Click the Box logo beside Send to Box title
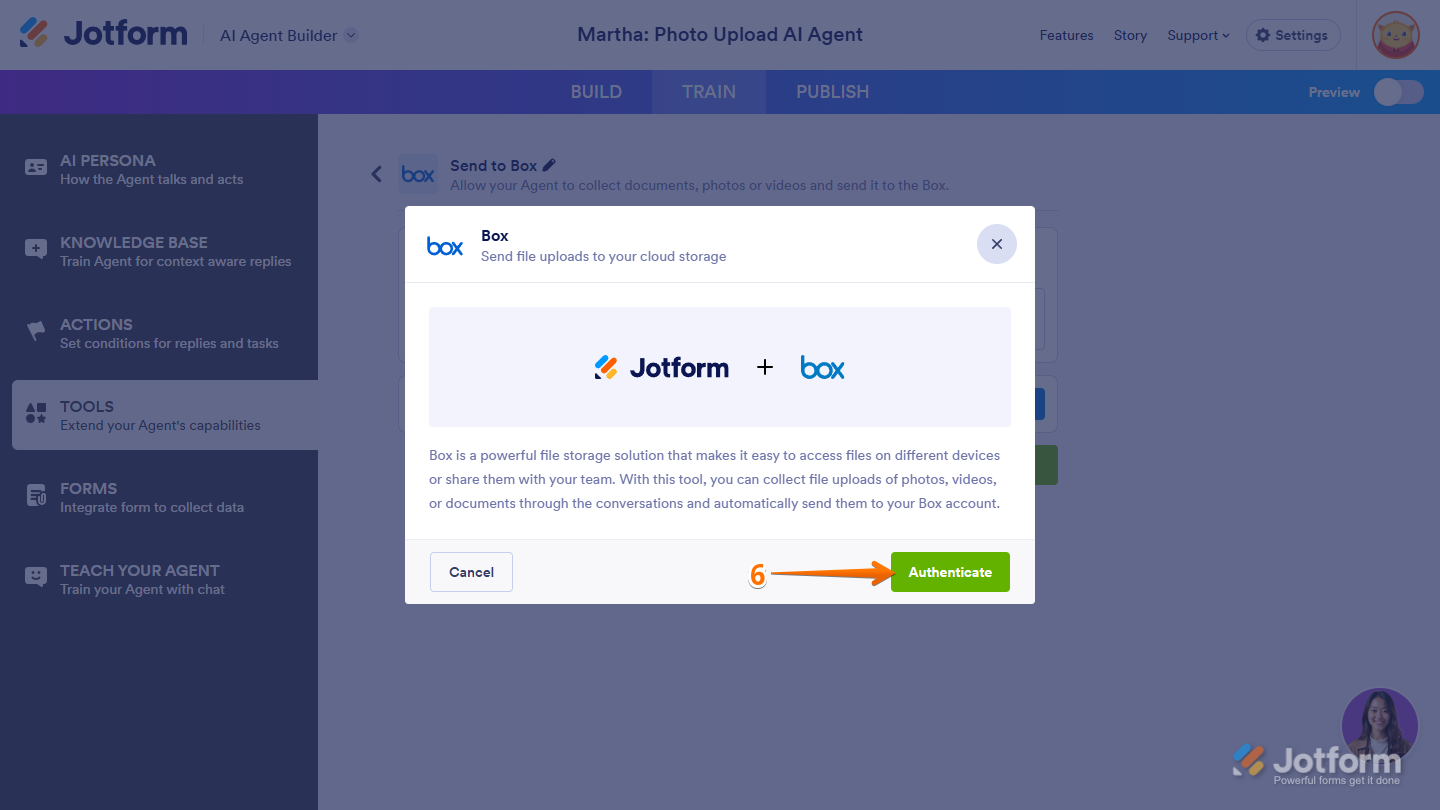 (417, 174)
